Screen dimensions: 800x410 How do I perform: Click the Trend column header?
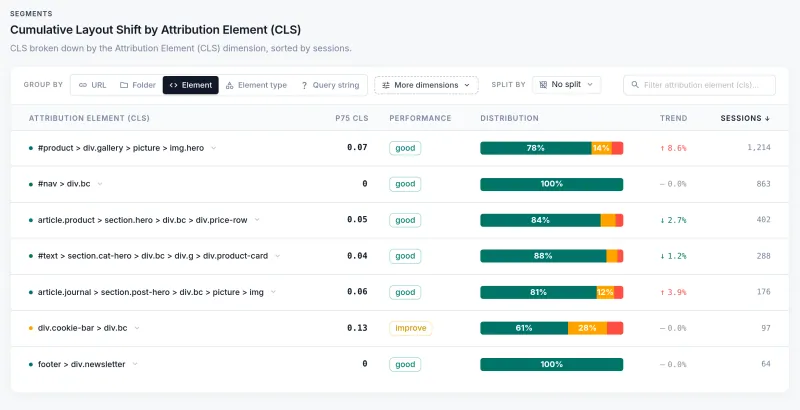[x=673, y=118]
